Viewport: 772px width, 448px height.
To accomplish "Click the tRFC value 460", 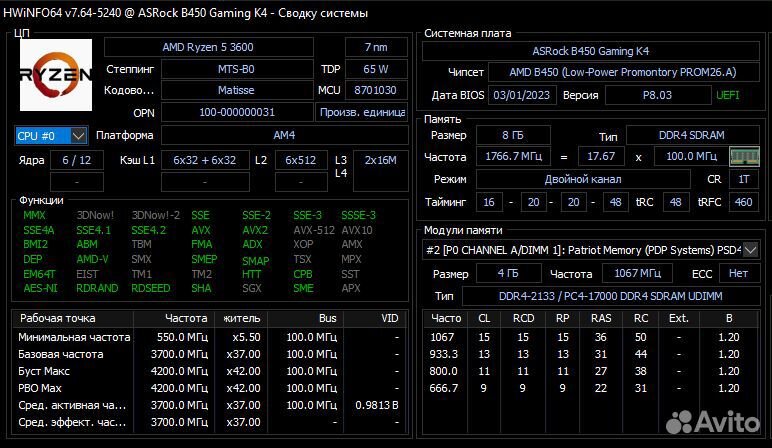I will tap(743, 202).
